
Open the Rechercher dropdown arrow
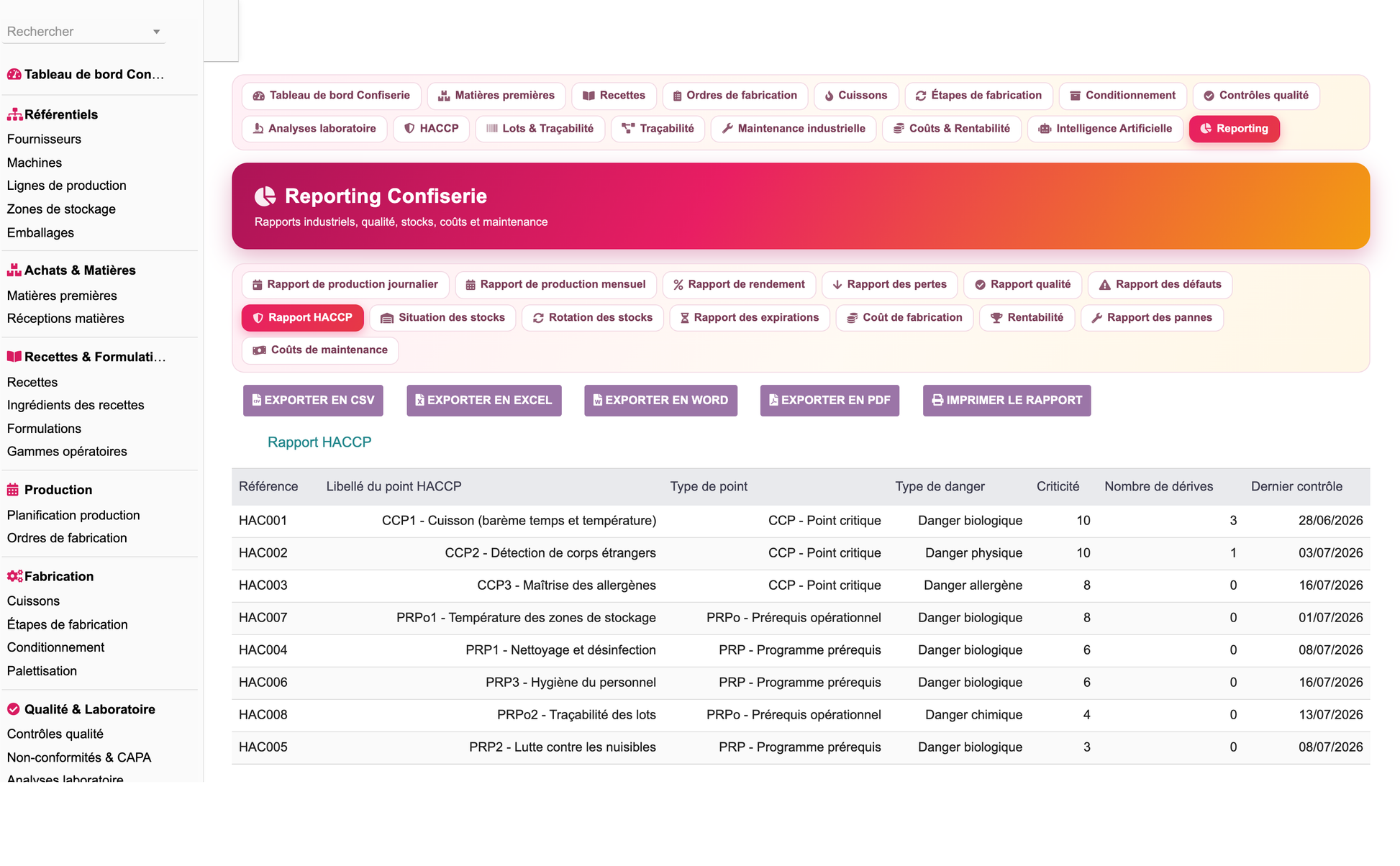tap(156, 32)
